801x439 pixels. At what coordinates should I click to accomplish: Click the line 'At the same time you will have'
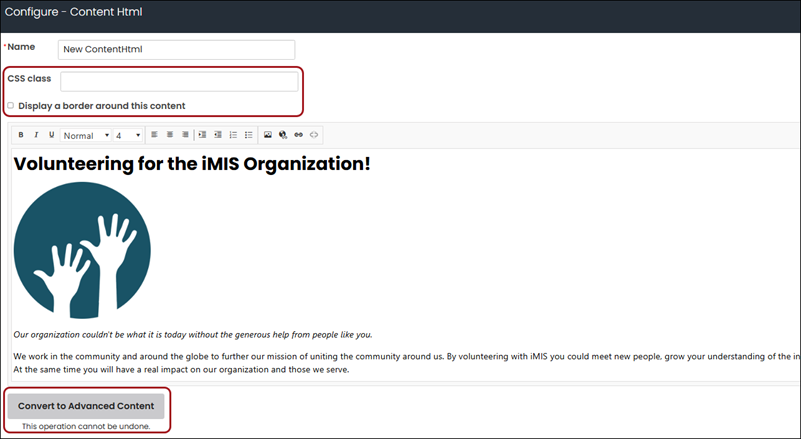point(181,369)
